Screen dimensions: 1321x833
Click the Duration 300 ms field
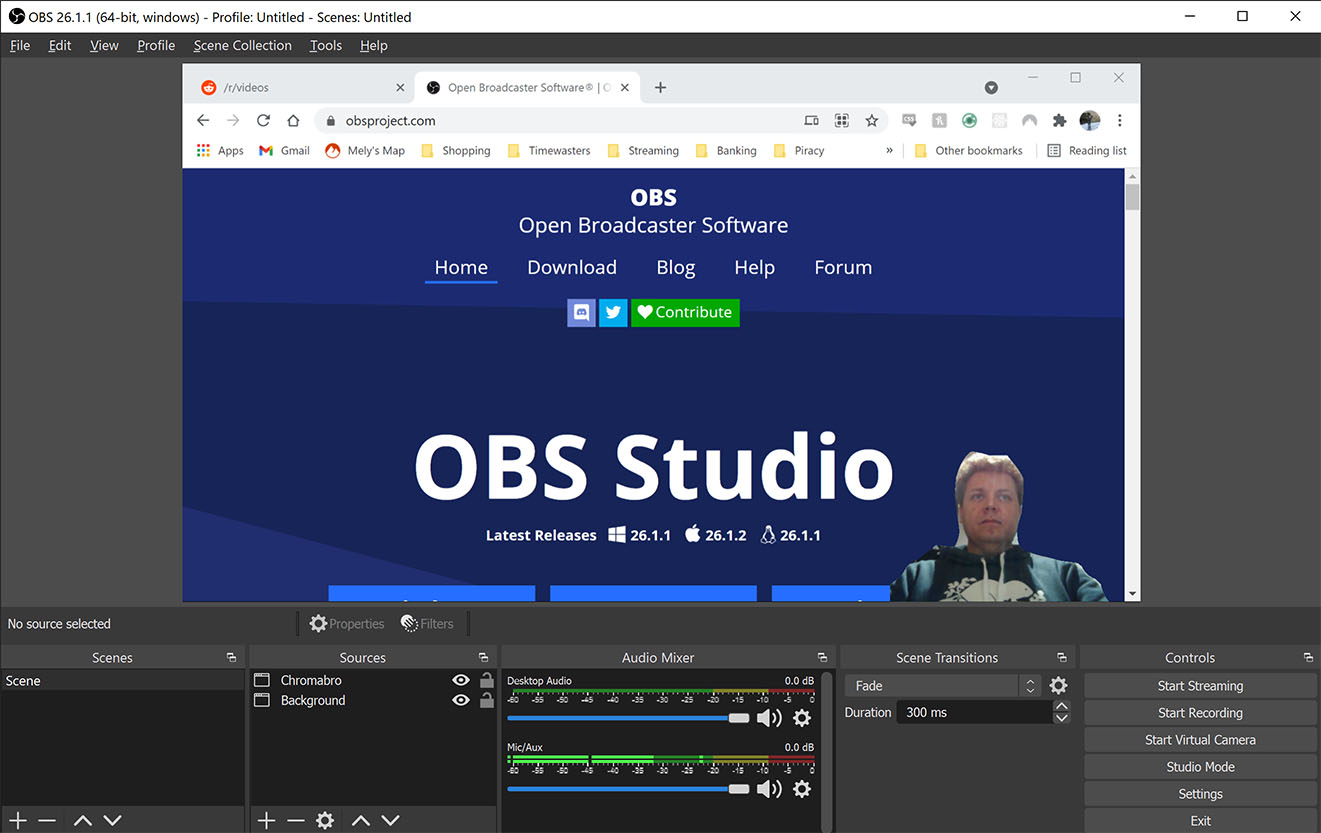coord(975,712)
